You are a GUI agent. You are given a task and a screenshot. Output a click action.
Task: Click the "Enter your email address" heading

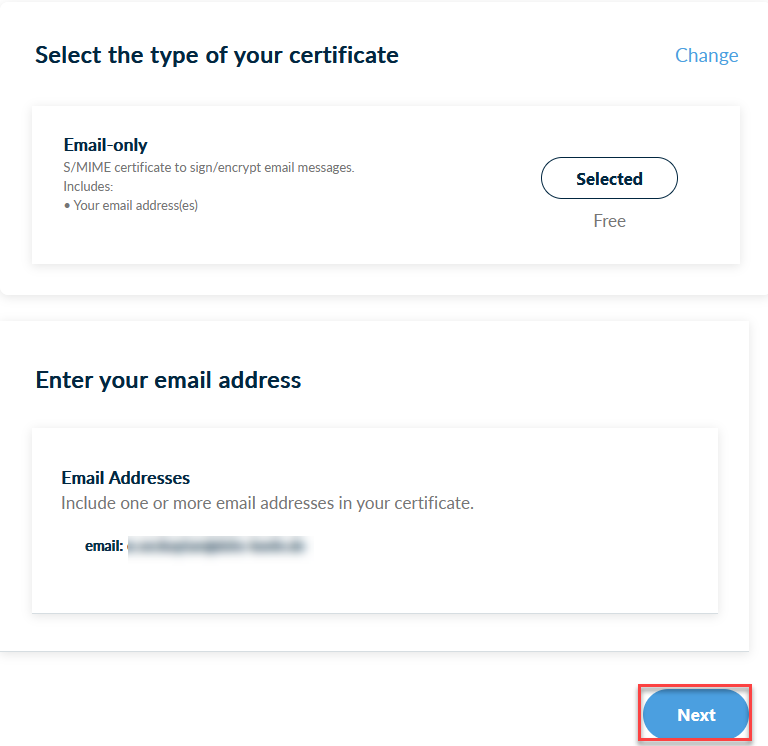[x=168, y=380]
